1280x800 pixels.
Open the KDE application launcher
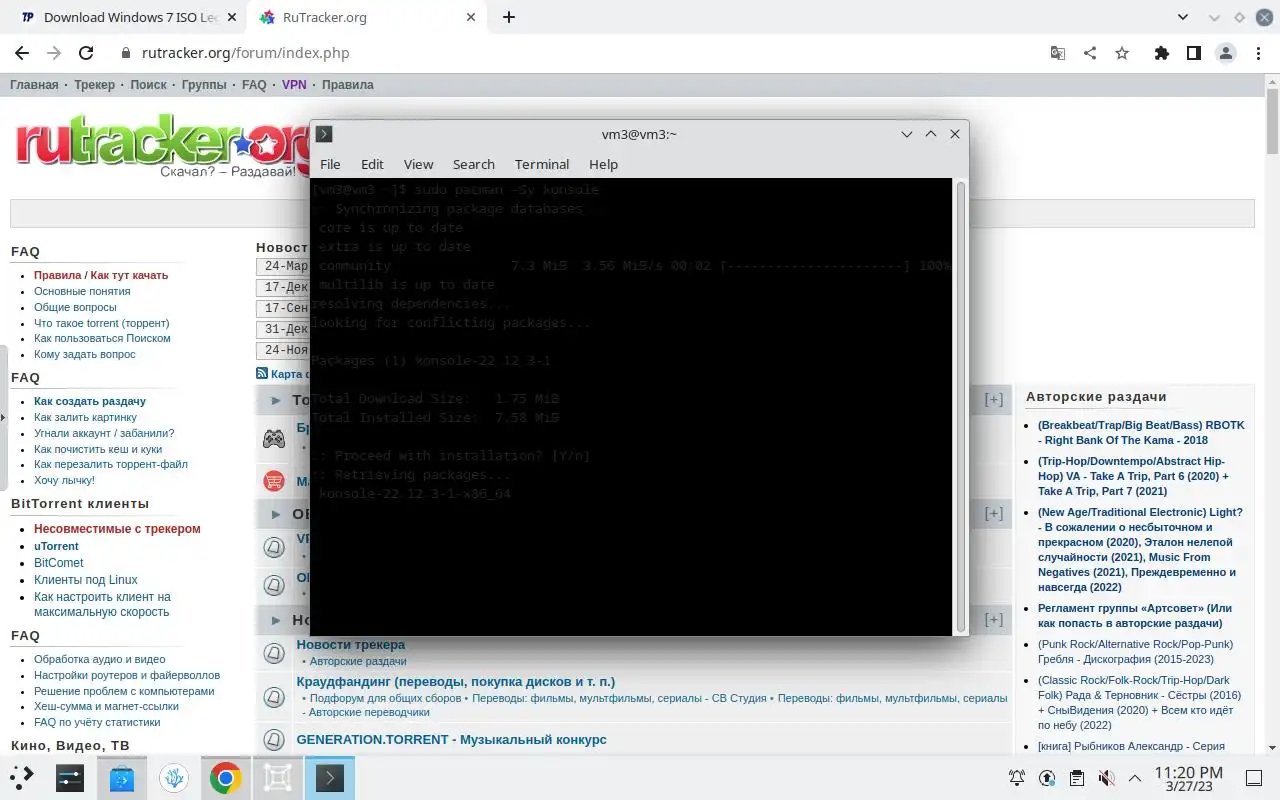pos(22,777)
